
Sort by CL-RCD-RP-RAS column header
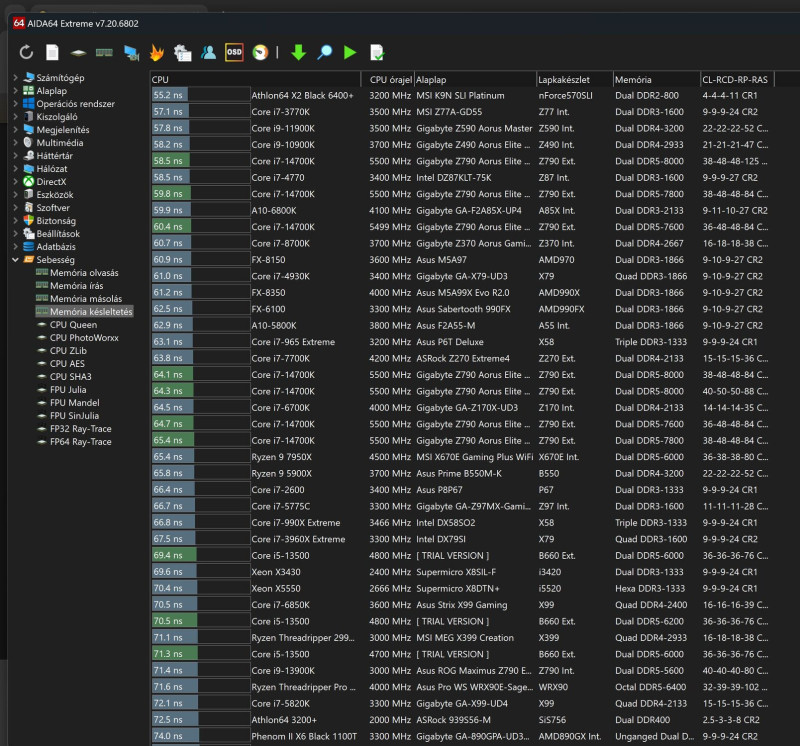coord(737,80)
